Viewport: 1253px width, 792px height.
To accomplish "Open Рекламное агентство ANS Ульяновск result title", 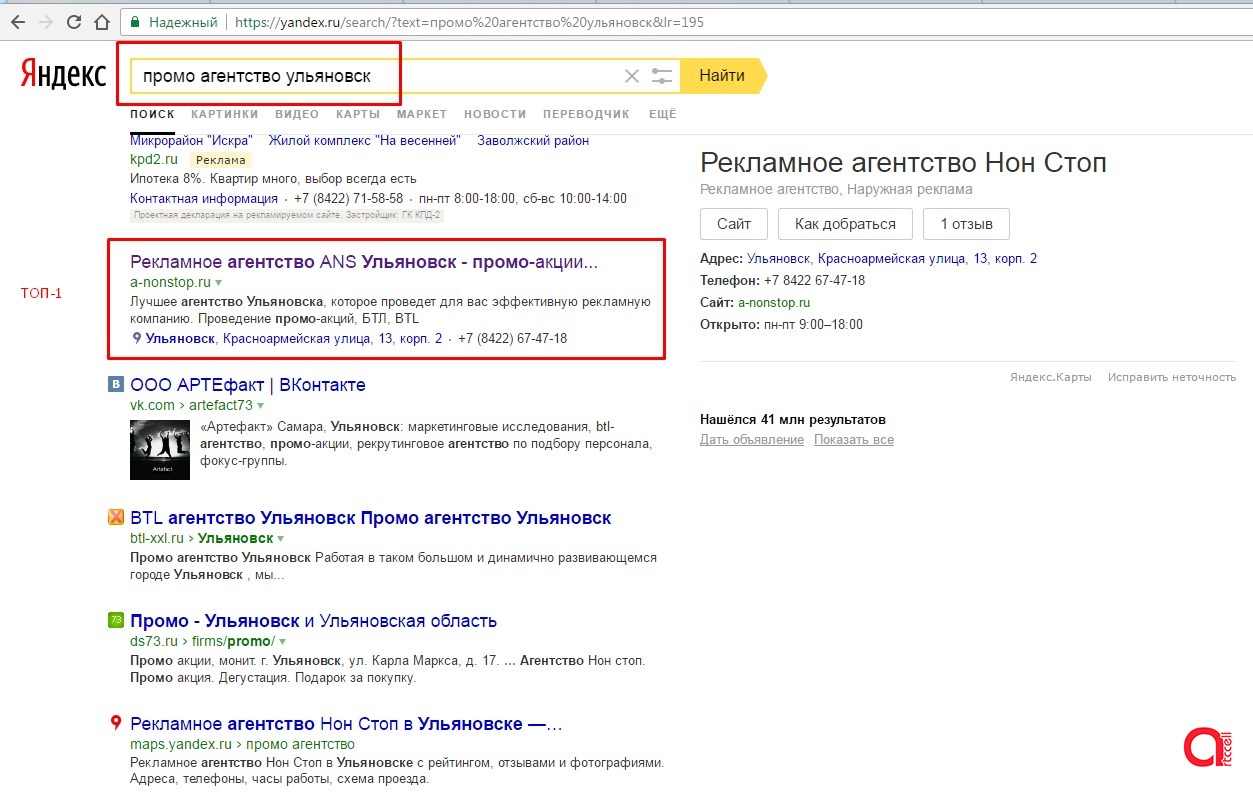I will tap(364, 262).
